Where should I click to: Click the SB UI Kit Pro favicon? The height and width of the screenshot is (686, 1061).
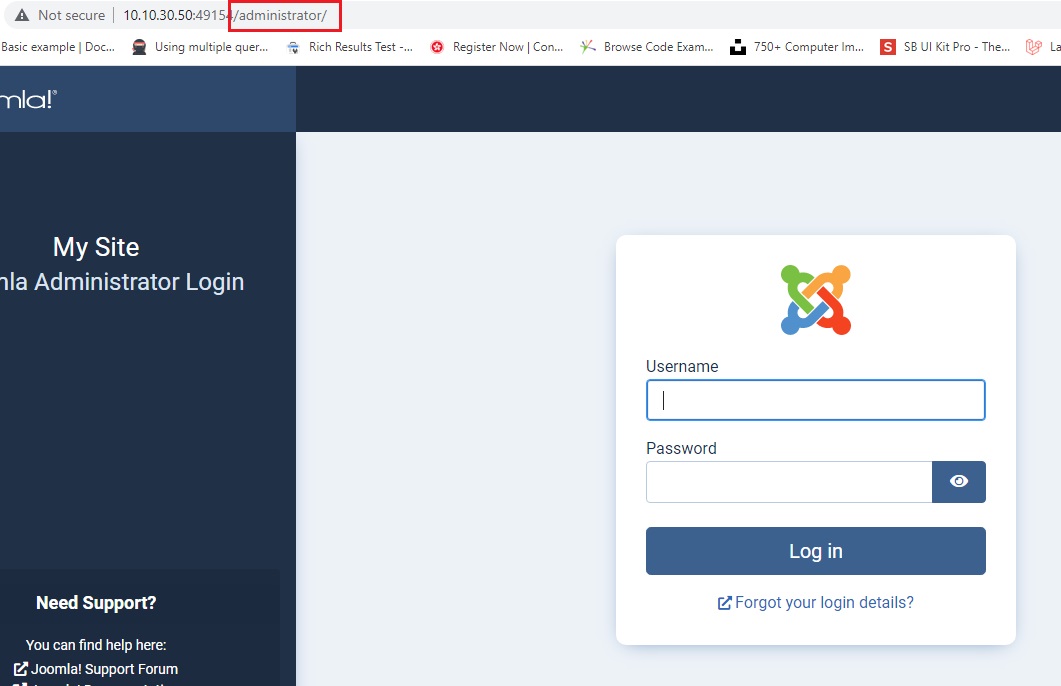888,47
